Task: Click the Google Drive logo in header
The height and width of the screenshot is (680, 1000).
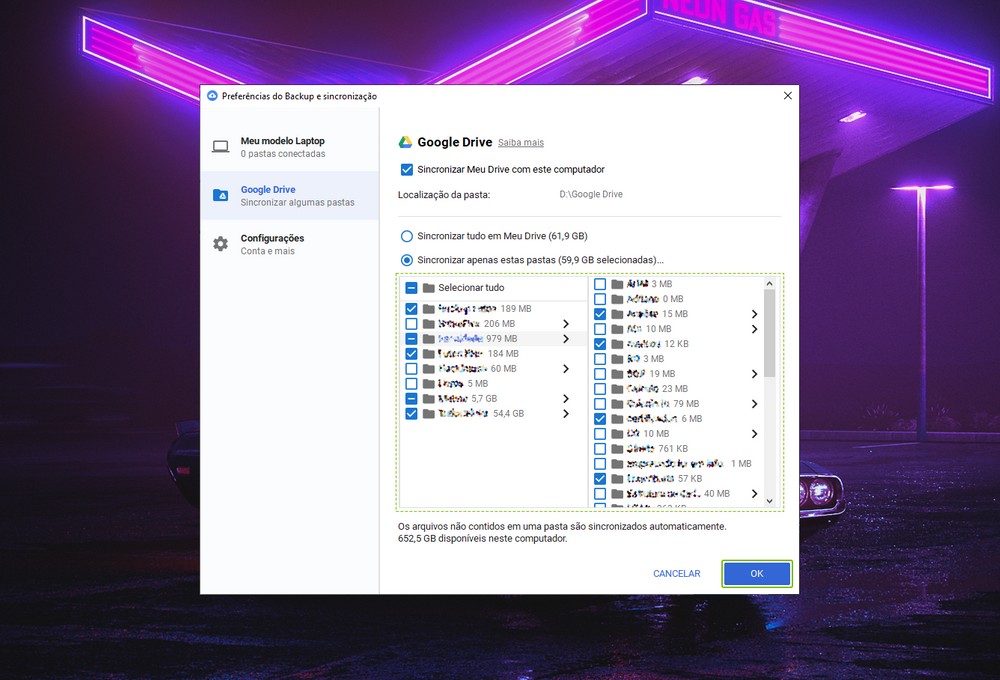Action: (x=406, y=142)
